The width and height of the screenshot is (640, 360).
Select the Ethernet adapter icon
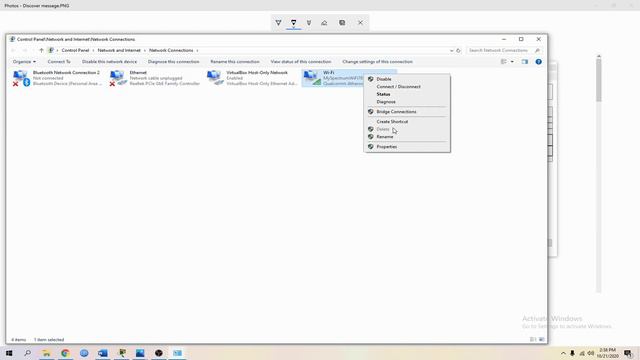(118, 78)
